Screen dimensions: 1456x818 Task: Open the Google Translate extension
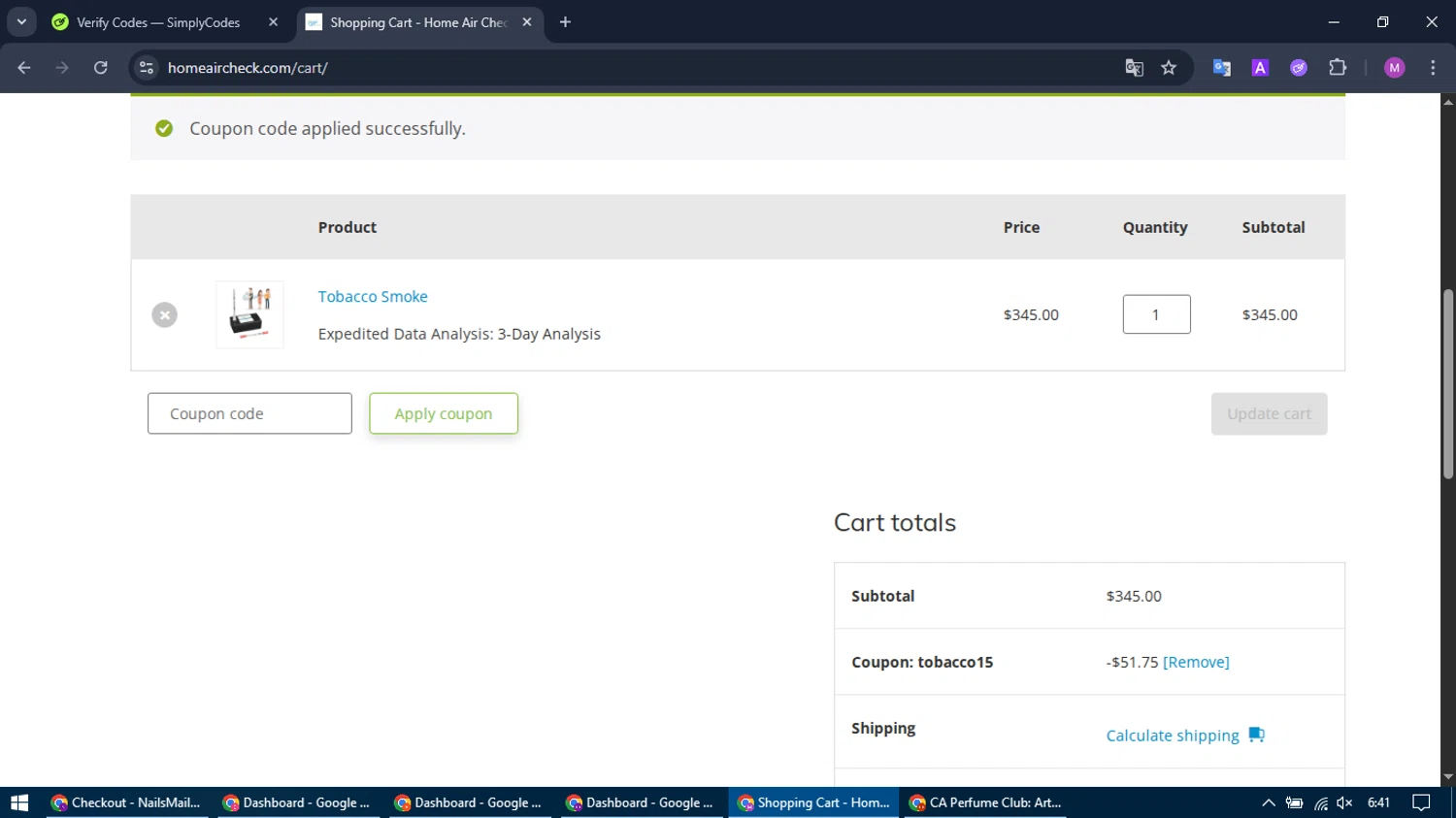click(x=1222, y=68)
